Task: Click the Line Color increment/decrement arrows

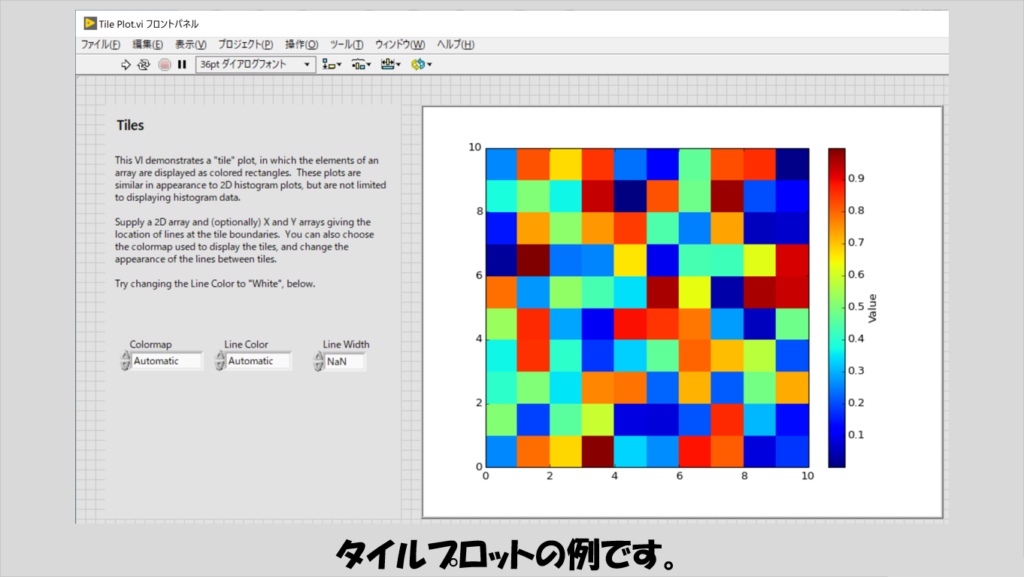Action: pyautogui.click(x=220, y=361)
